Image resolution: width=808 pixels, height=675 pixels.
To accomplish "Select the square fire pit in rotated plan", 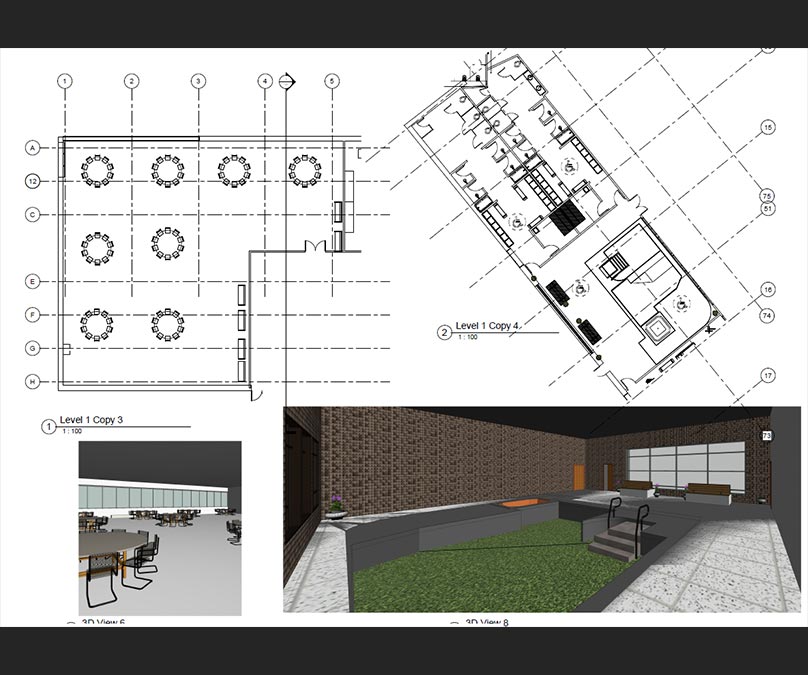I will 656,330.
